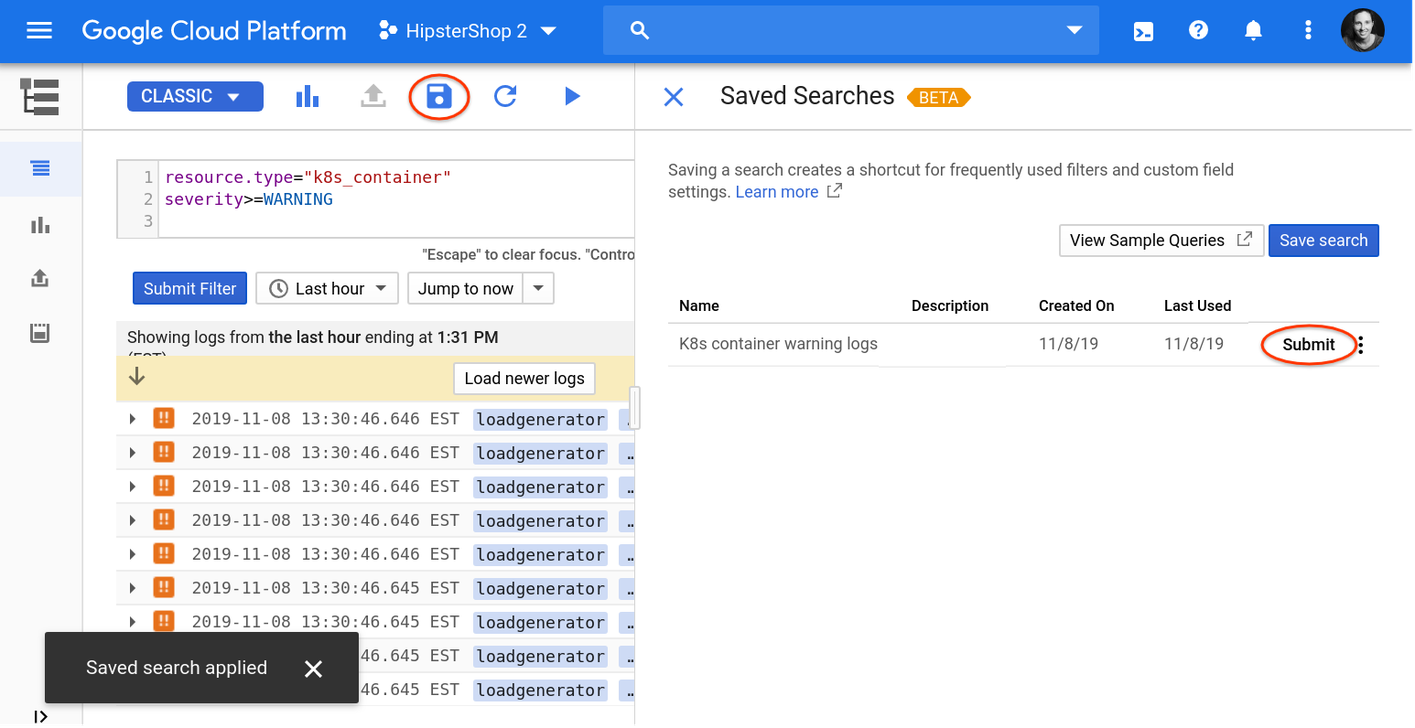The image size is (1415, 728).
Task: Click the down arrow in the yellow bar
Action: pyautogui.click(x=137, y=377)
